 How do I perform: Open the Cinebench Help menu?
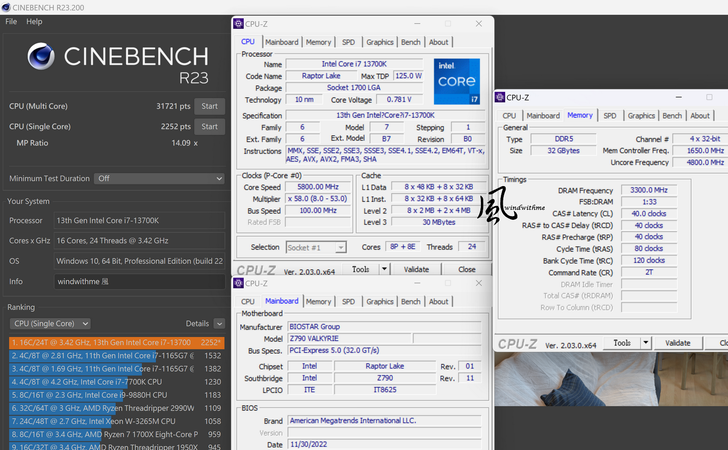34,21
